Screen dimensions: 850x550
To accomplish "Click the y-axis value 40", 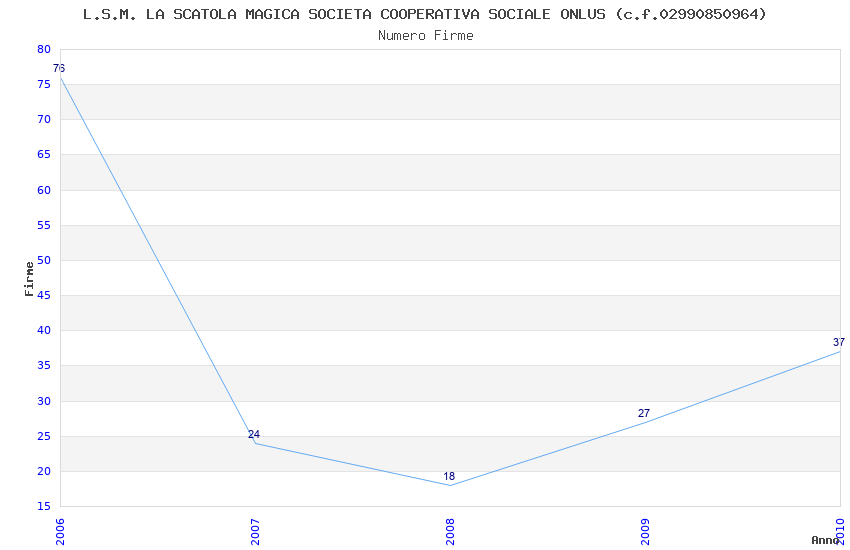I will pos(44,331).
